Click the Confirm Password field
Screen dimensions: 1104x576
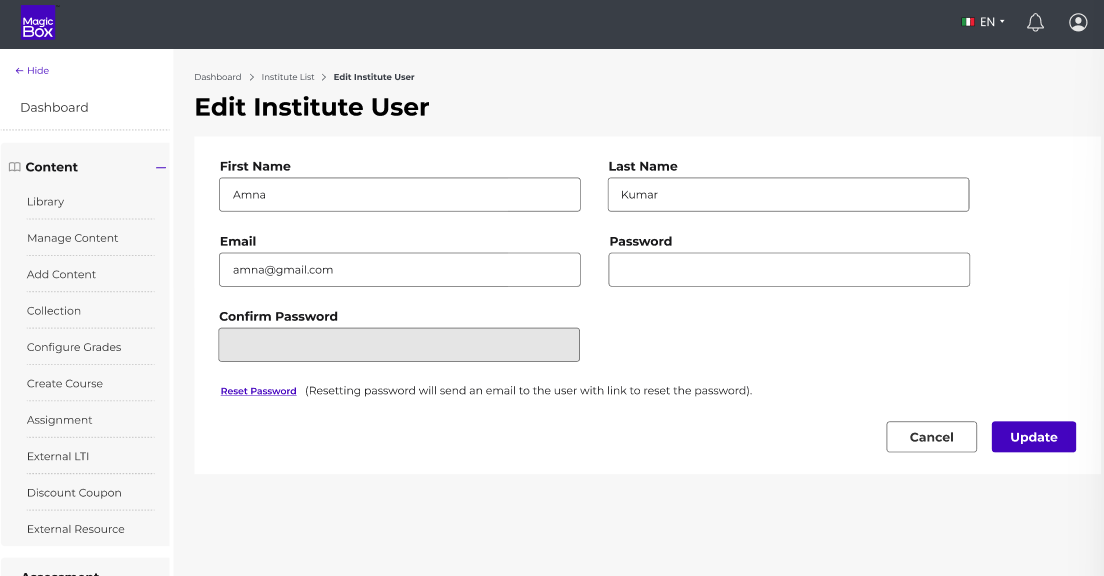pyautogui.click(x=399, y=345)
